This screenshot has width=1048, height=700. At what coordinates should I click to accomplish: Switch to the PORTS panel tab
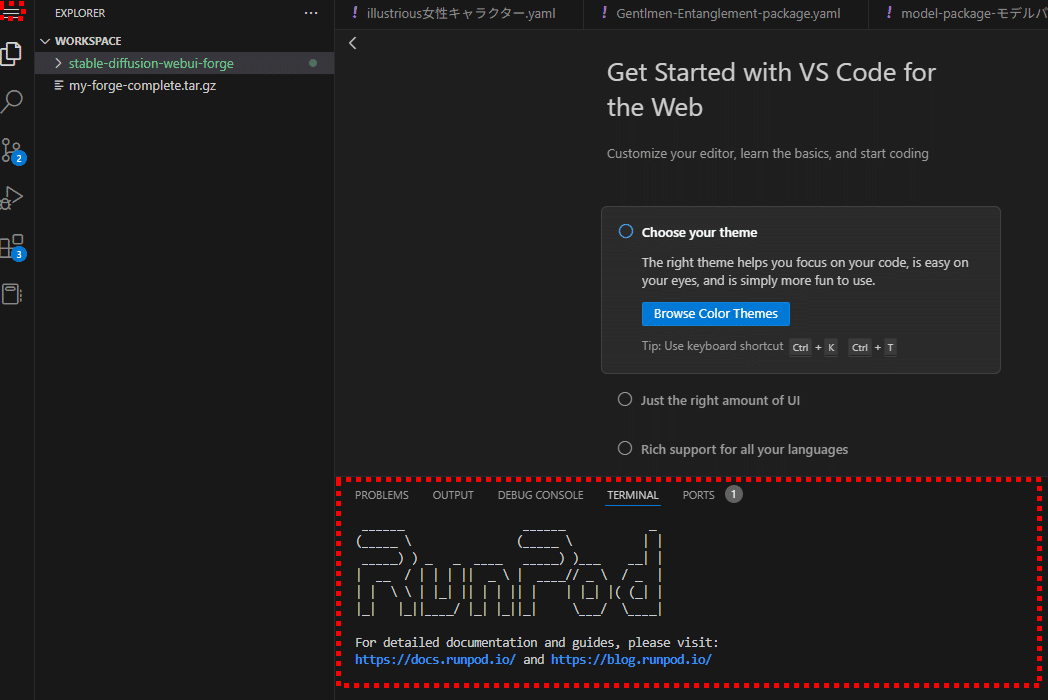coord(700,494)
